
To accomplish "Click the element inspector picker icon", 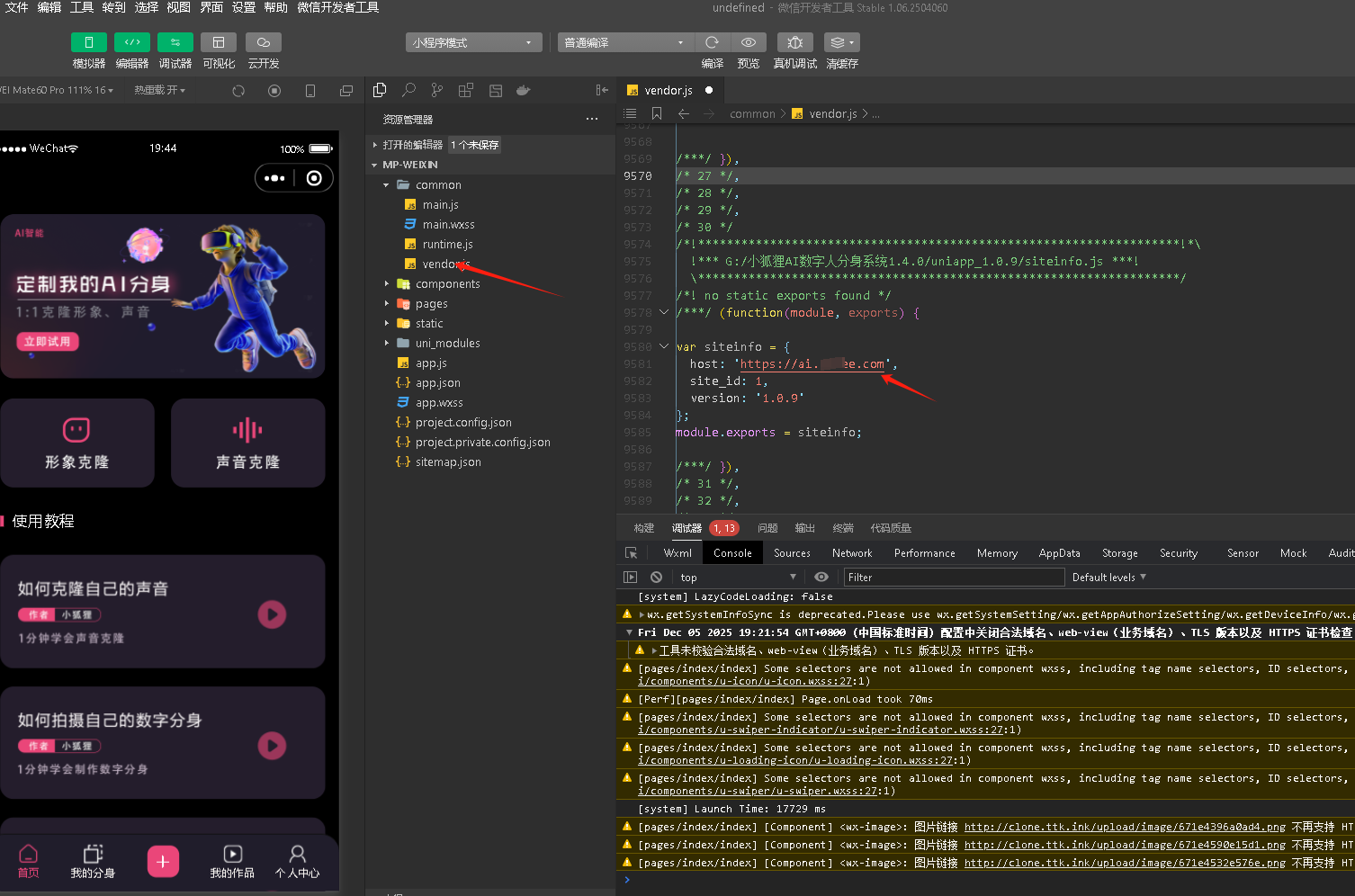I will [x=631, y=553].
